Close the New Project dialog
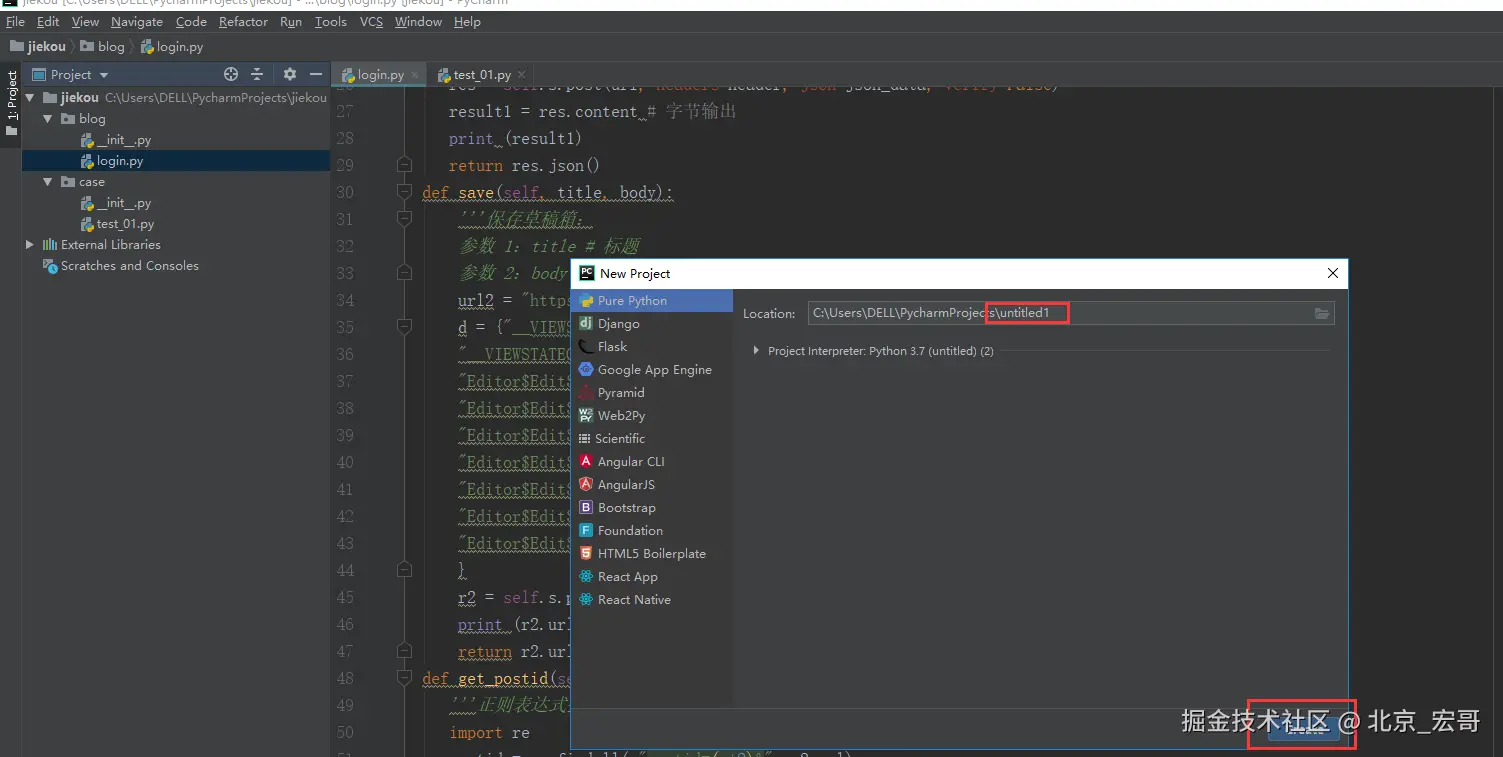 point(1332,274)
